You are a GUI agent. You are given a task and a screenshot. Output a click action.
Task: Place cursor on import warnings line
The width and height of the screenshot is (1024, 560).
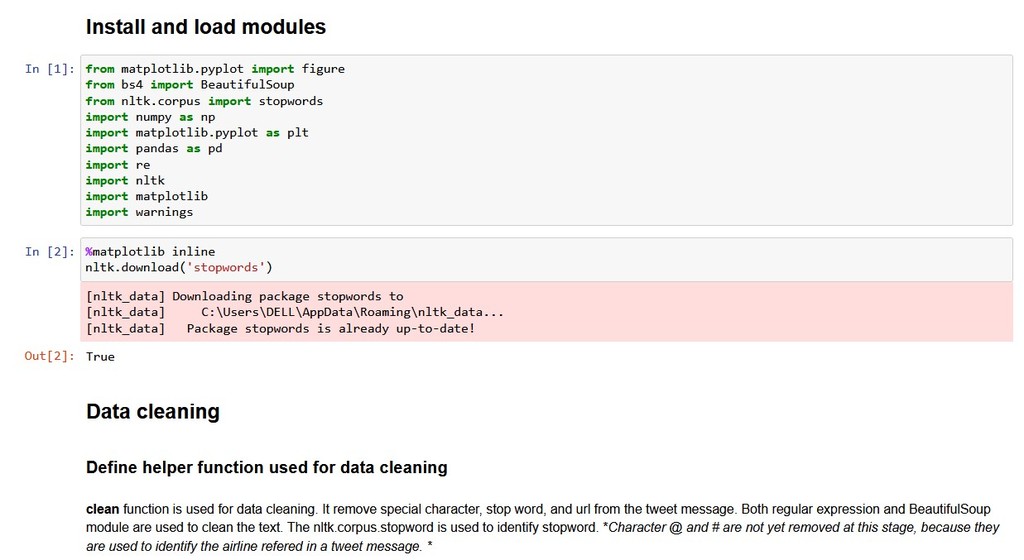[139, 212]
